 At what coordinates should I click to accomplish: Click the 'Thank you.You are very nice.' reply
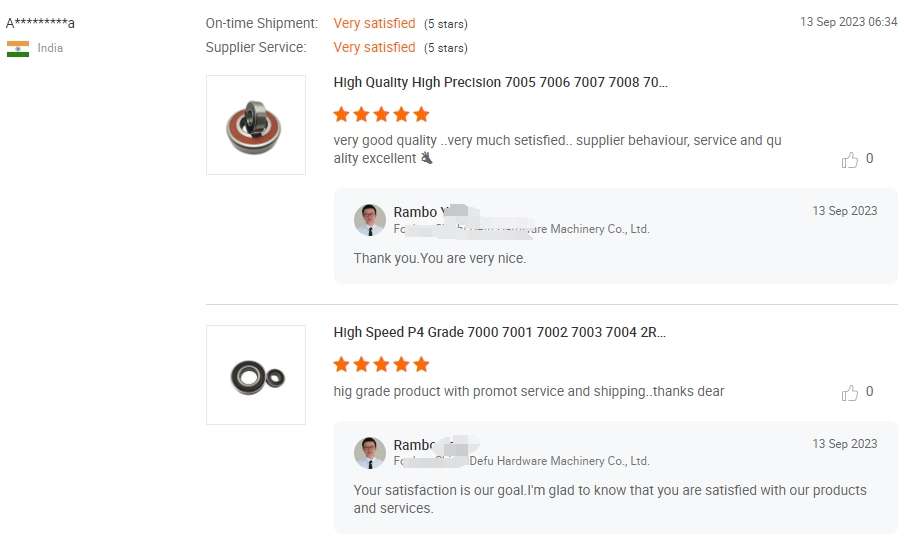(440, 258)
